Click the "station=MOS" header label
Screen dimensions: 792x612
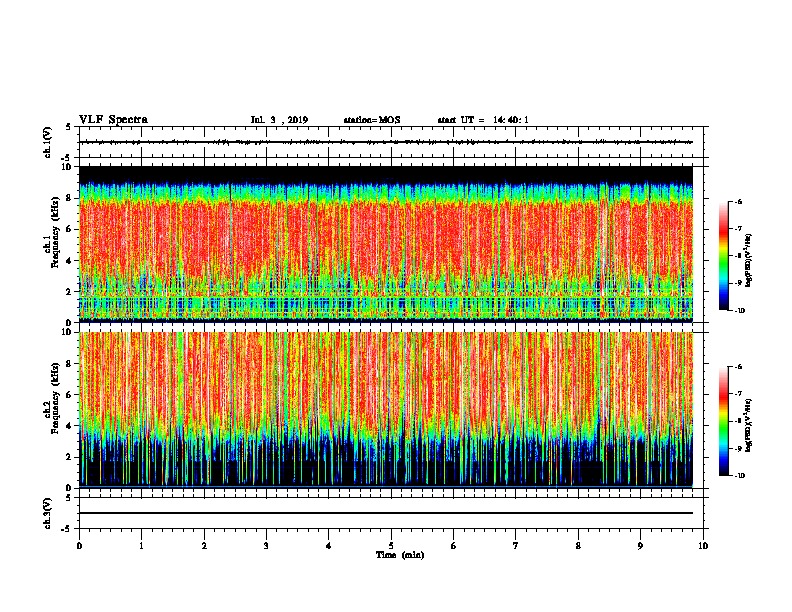[372, 120]
